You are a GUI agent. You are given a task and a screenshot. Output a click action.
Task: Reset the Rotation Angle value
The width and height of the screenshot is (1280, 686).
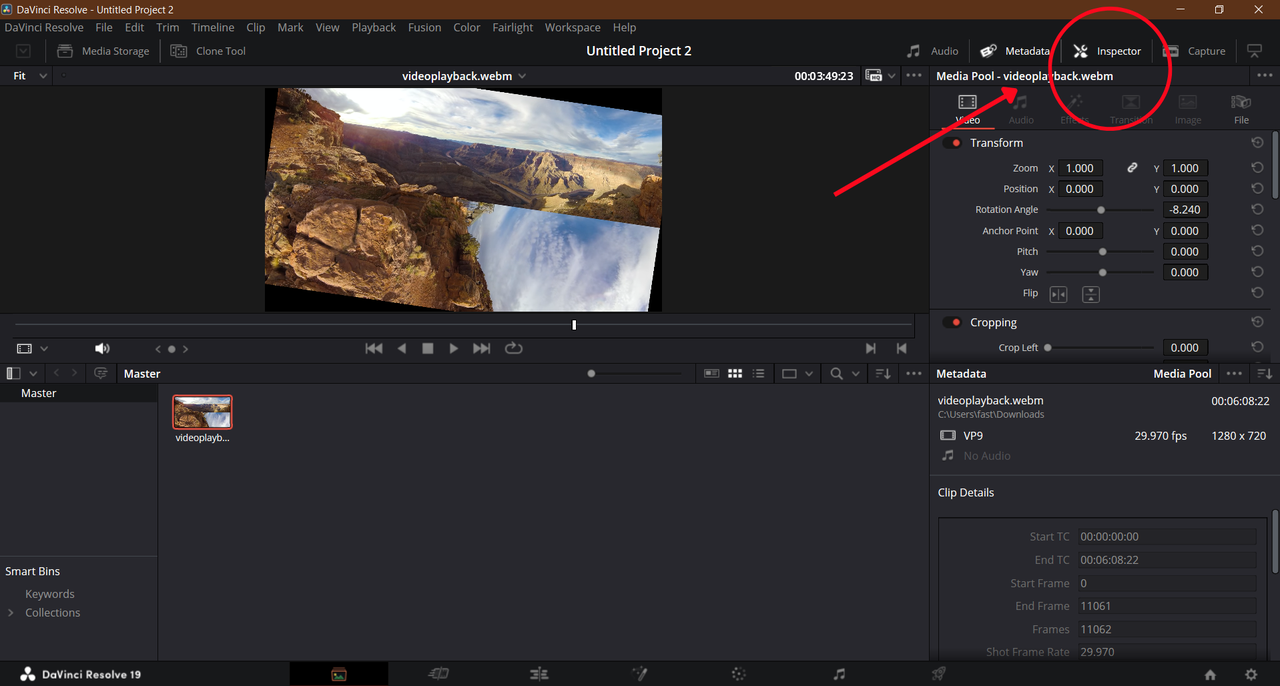click(x=1257, y=210)
